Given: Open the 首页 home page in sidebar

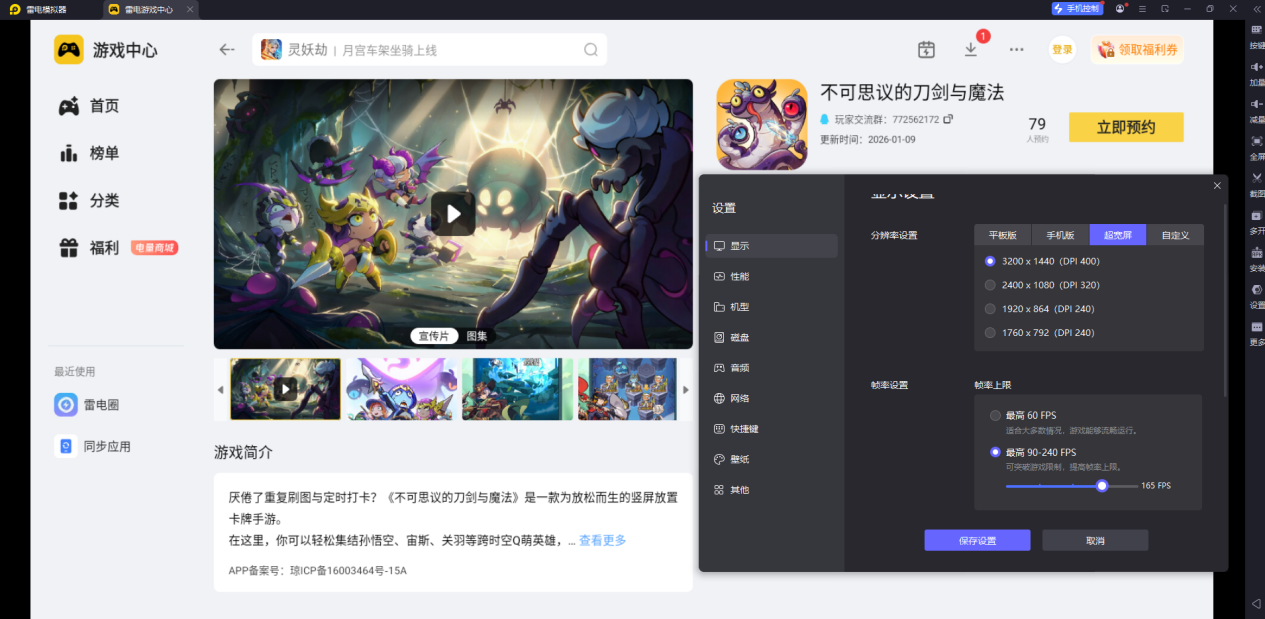Looking at the screenshot, I should pos(89,106).
